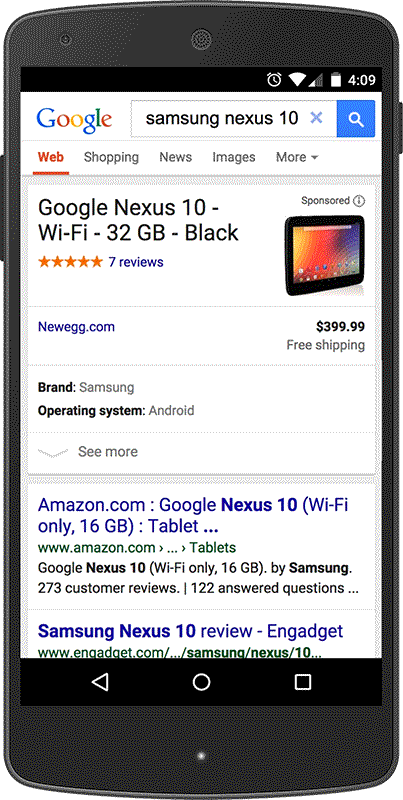The width and height of the screenshot is (403, 800).
Task: Tap the Nexus 10 tablet product thumbnail
Action: [x=324, y=256]
